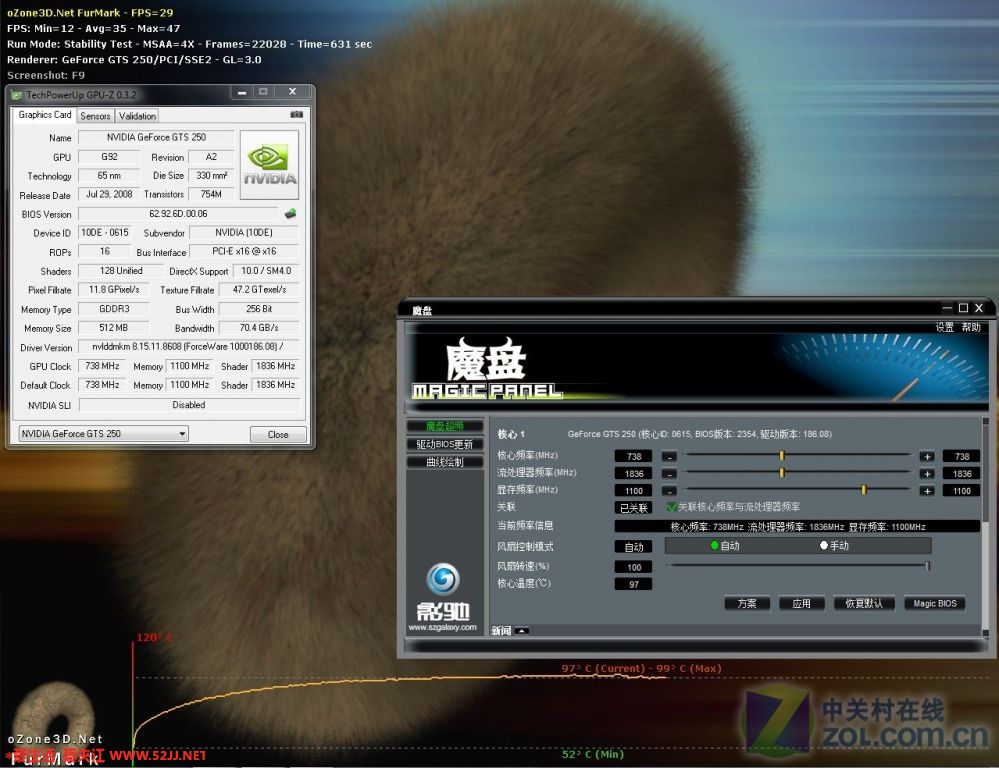Click the Memory Size value 512 MB
The width and height of the screenshot is (999, 768).
click(114, 328)
